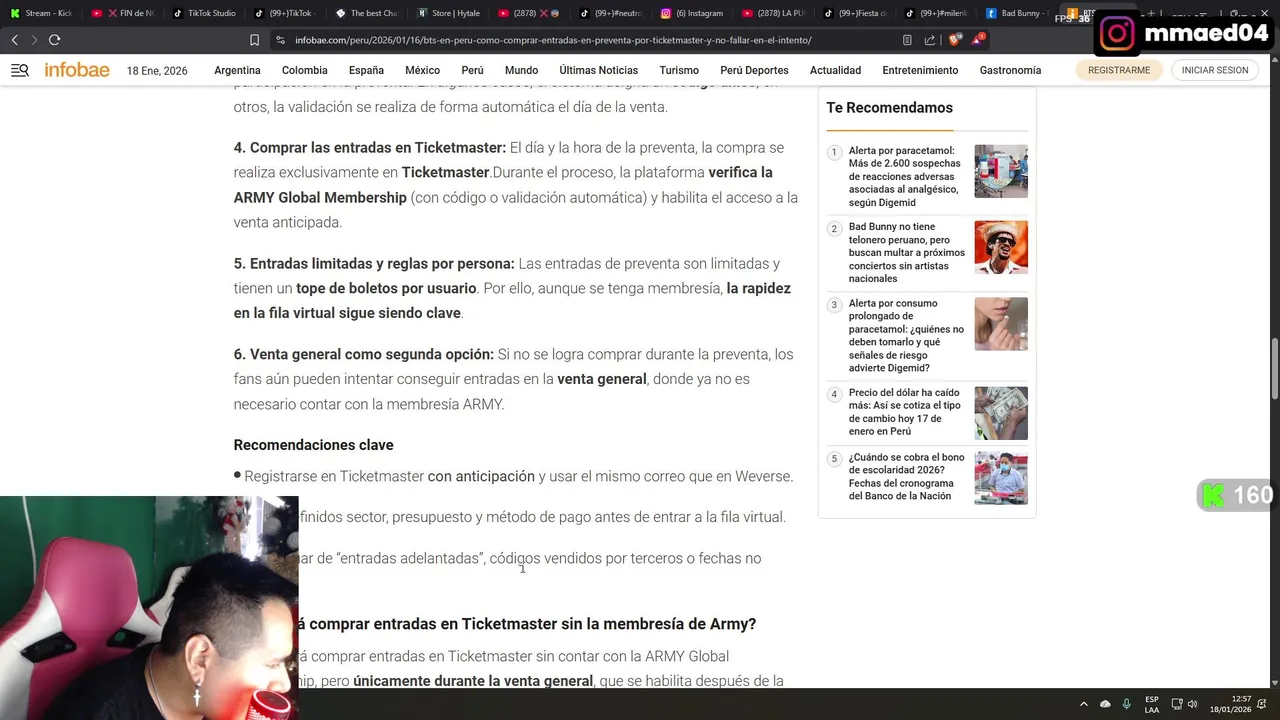Switch to The best Chat tab
The image size is (1280, 720).
[368, 13]
